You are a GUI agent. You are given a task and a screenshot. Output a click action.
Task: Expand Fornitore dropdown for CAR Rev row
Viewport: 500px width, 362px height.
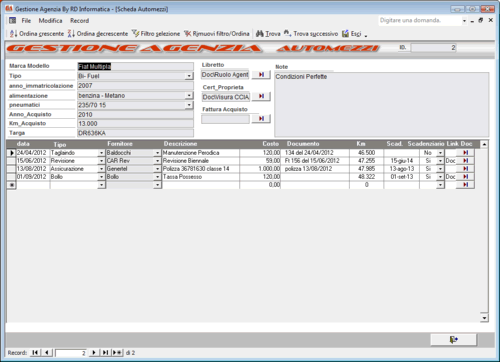(x=157, y=161)
